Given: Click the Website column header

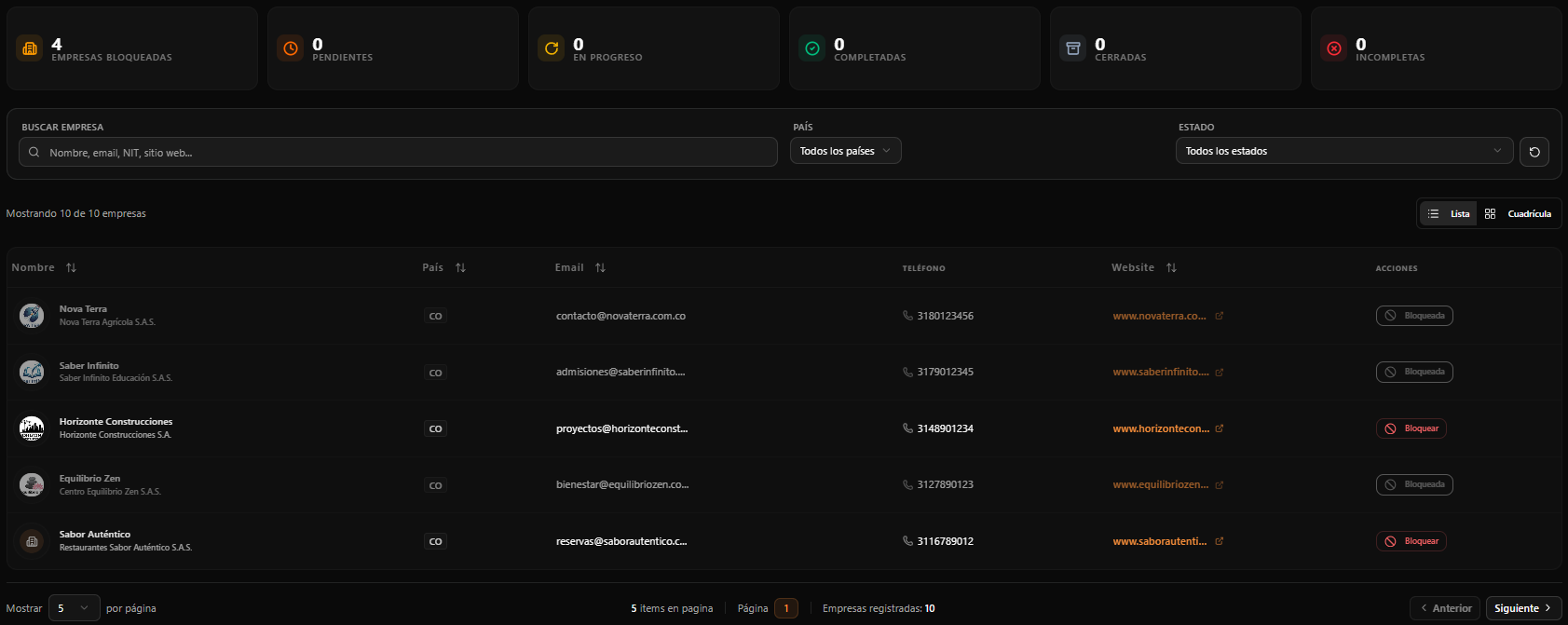Looking at the screenshot, I should coord(1133,267).
